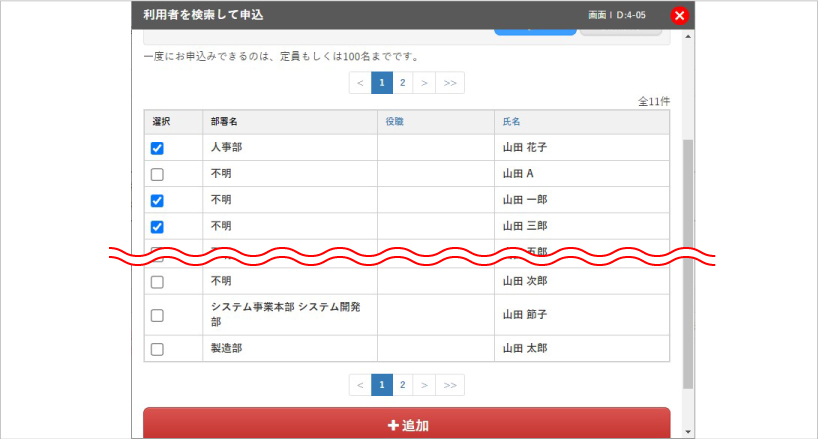This screenshot has width=818, height=439.
Task: Click next page arrow in top pagination
Action: [424, 83]
